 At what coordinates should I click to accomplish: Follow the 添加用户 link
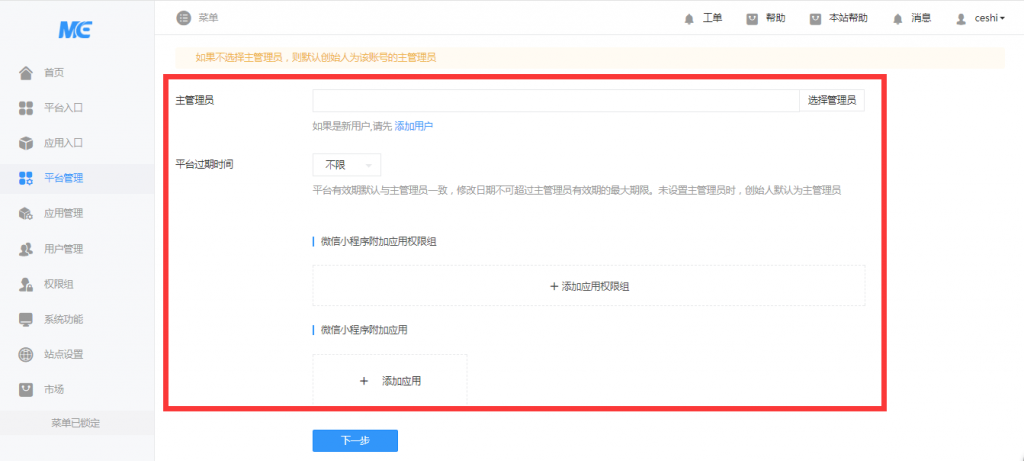413,126
